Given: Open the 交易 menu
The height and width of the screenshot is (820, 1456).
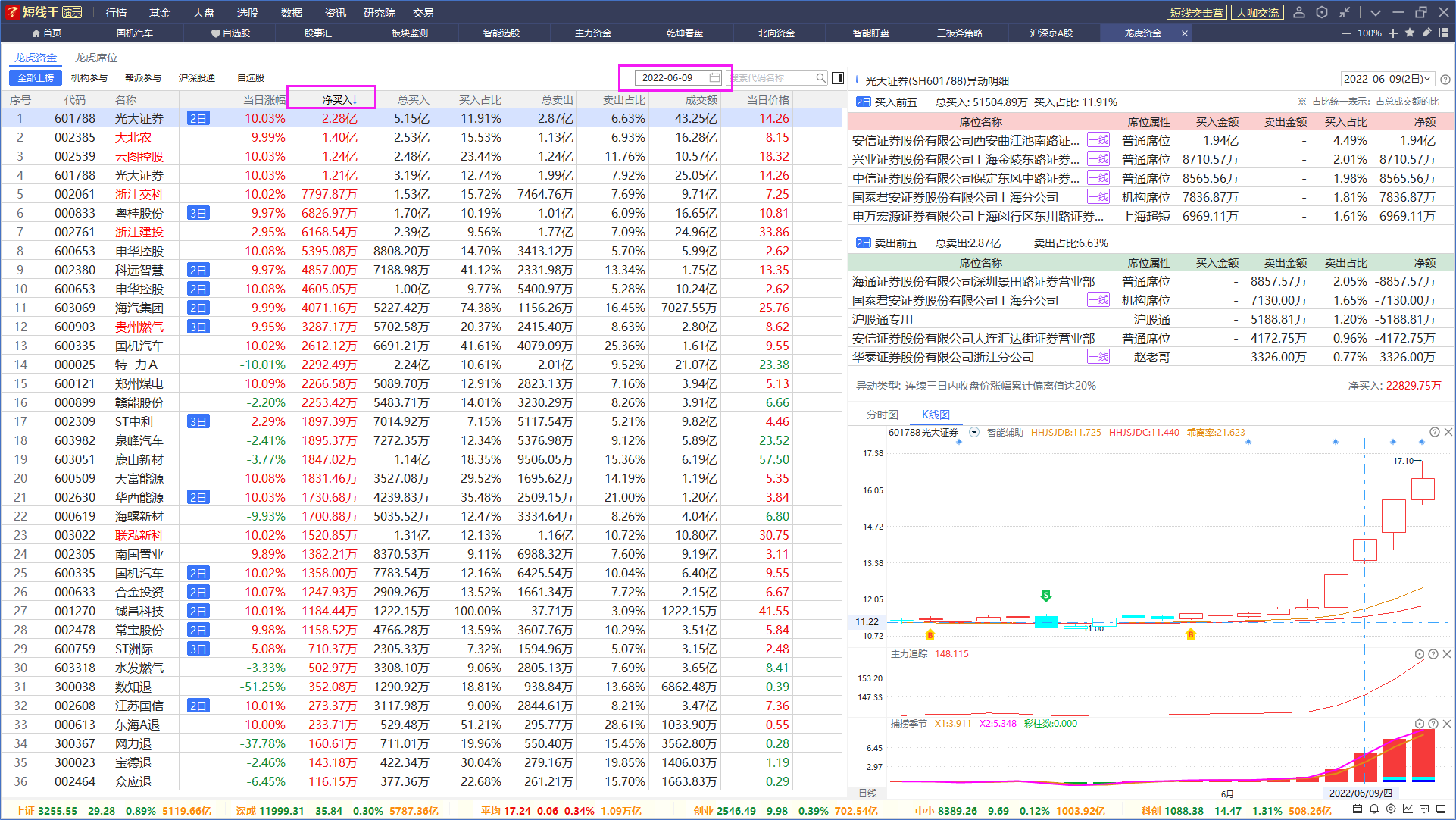Looking at the screenshot, I should click(423, 13).
